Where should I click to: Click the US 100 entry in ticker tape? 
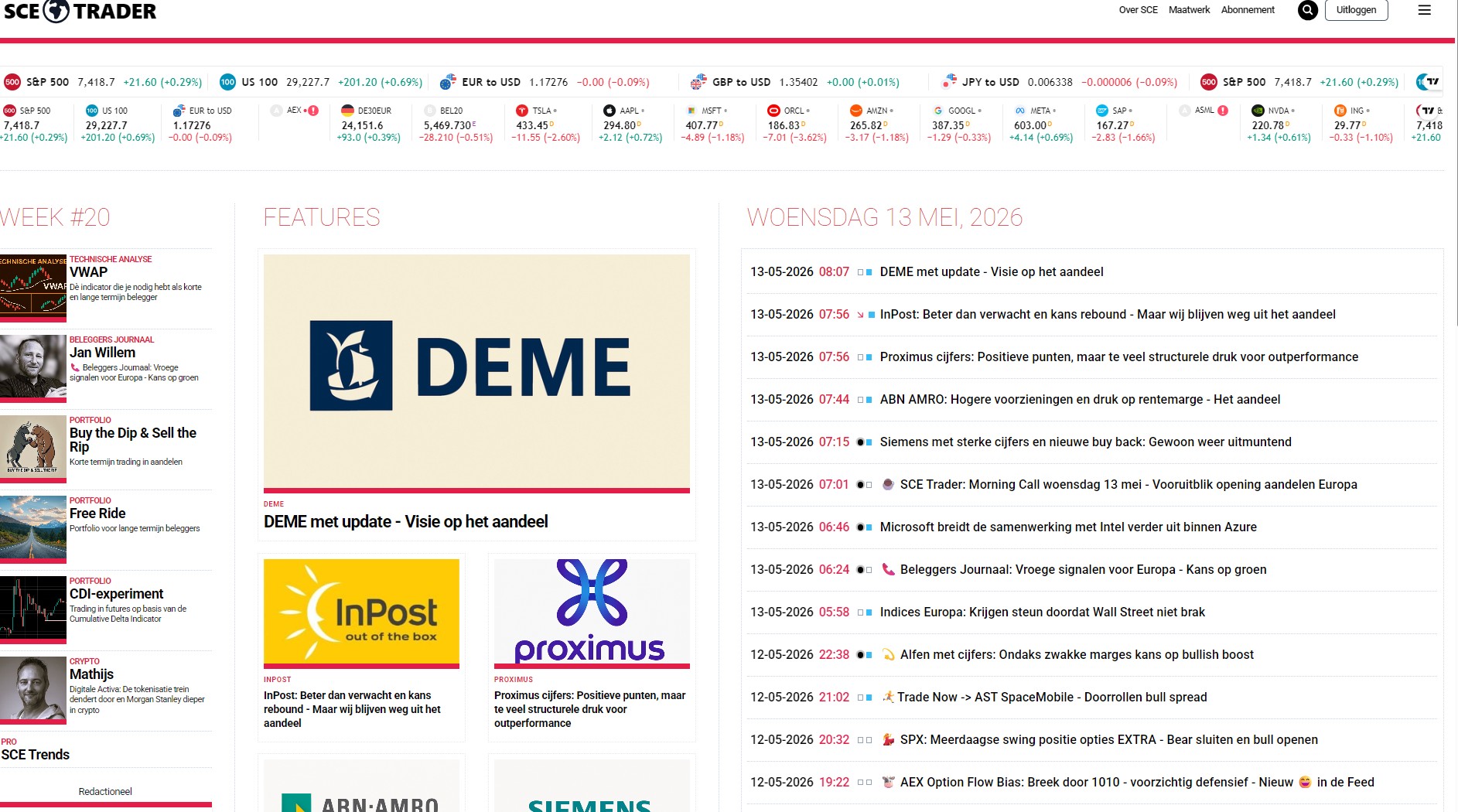[x=321, y=82]
